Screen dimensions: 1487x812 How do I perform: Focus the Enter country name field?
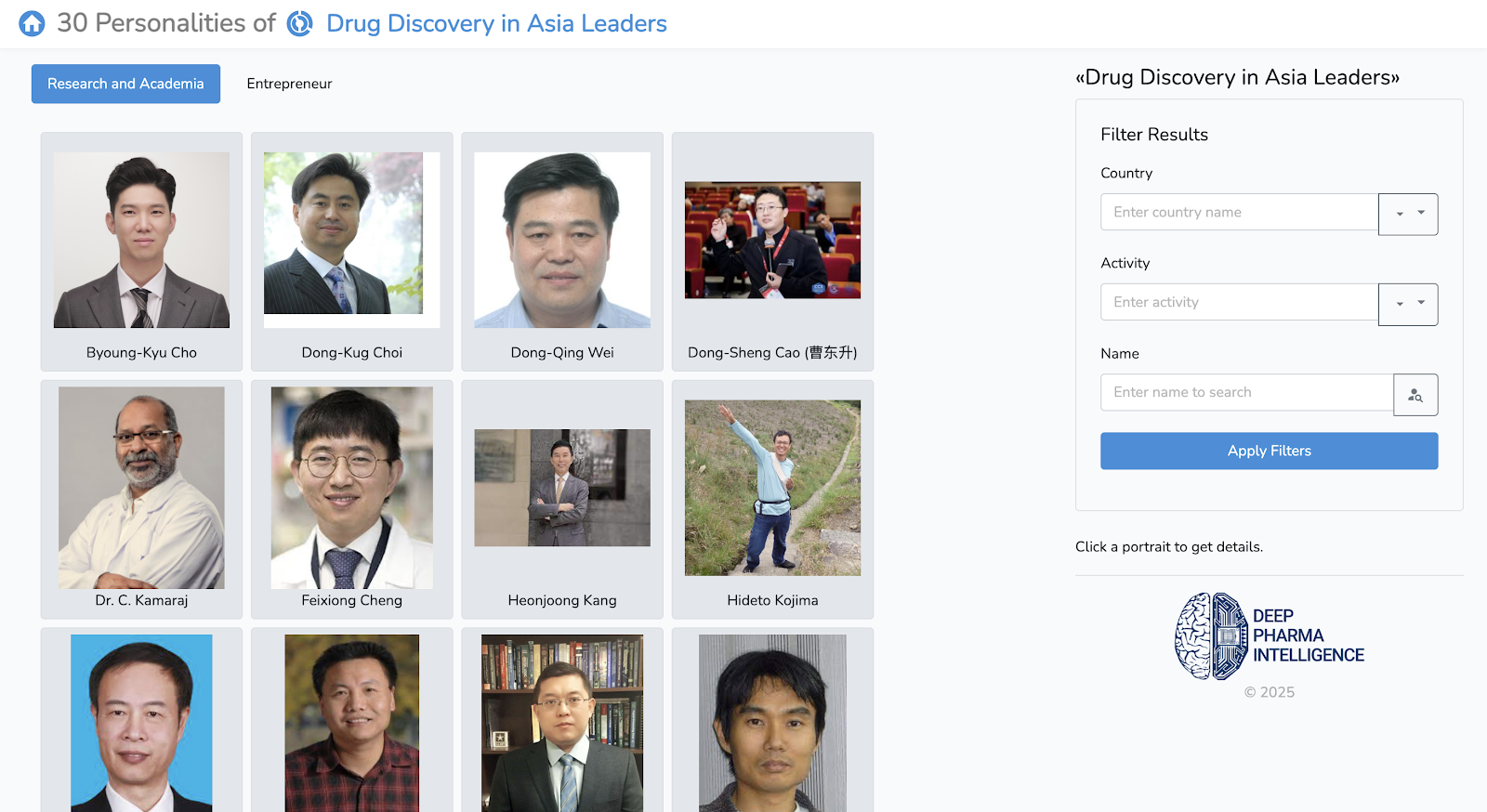click(1239, 212)
